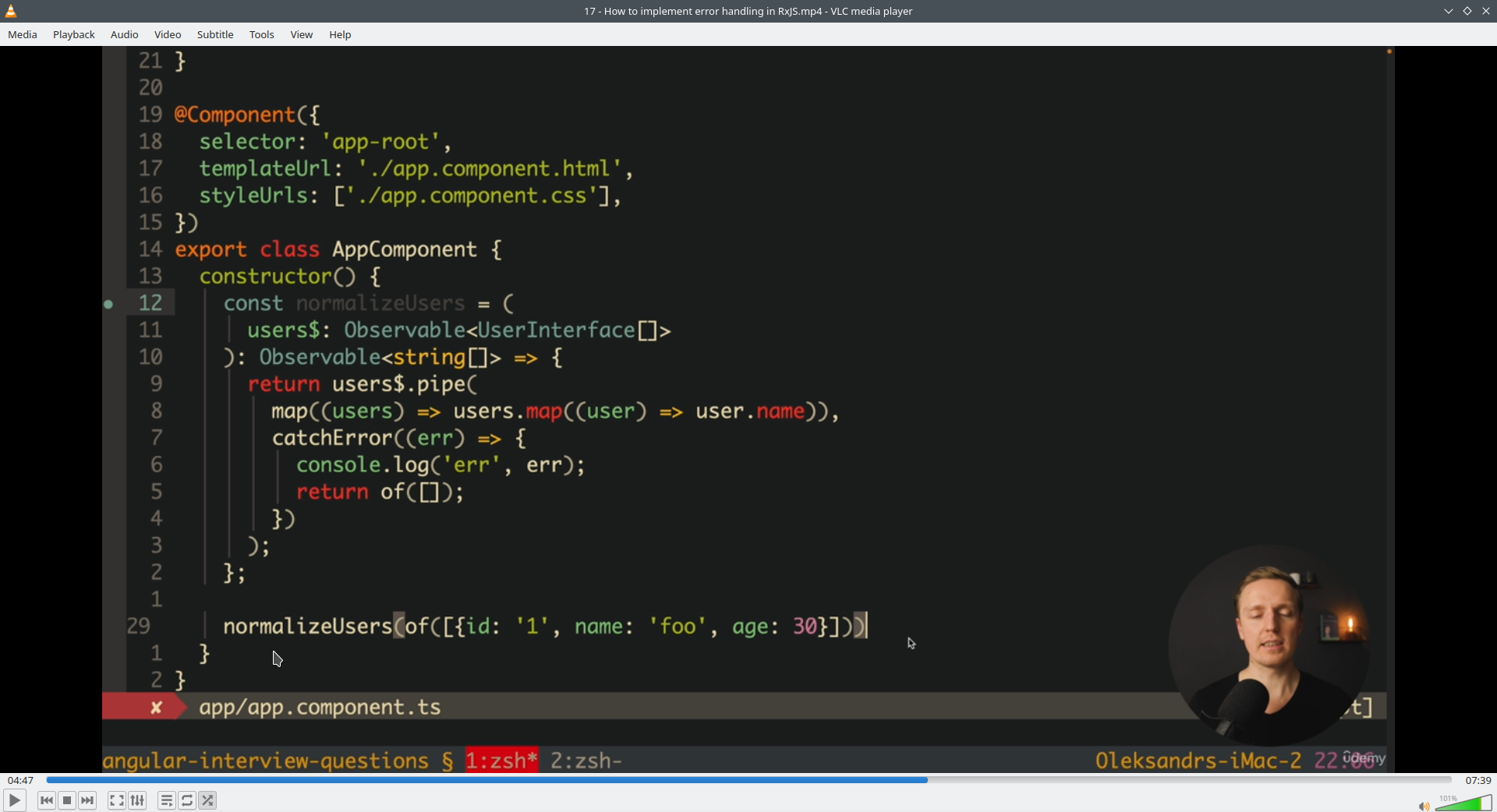Toggle the loop mode button
Viewport: 1497px width, 812px height.
click(187, 800)
